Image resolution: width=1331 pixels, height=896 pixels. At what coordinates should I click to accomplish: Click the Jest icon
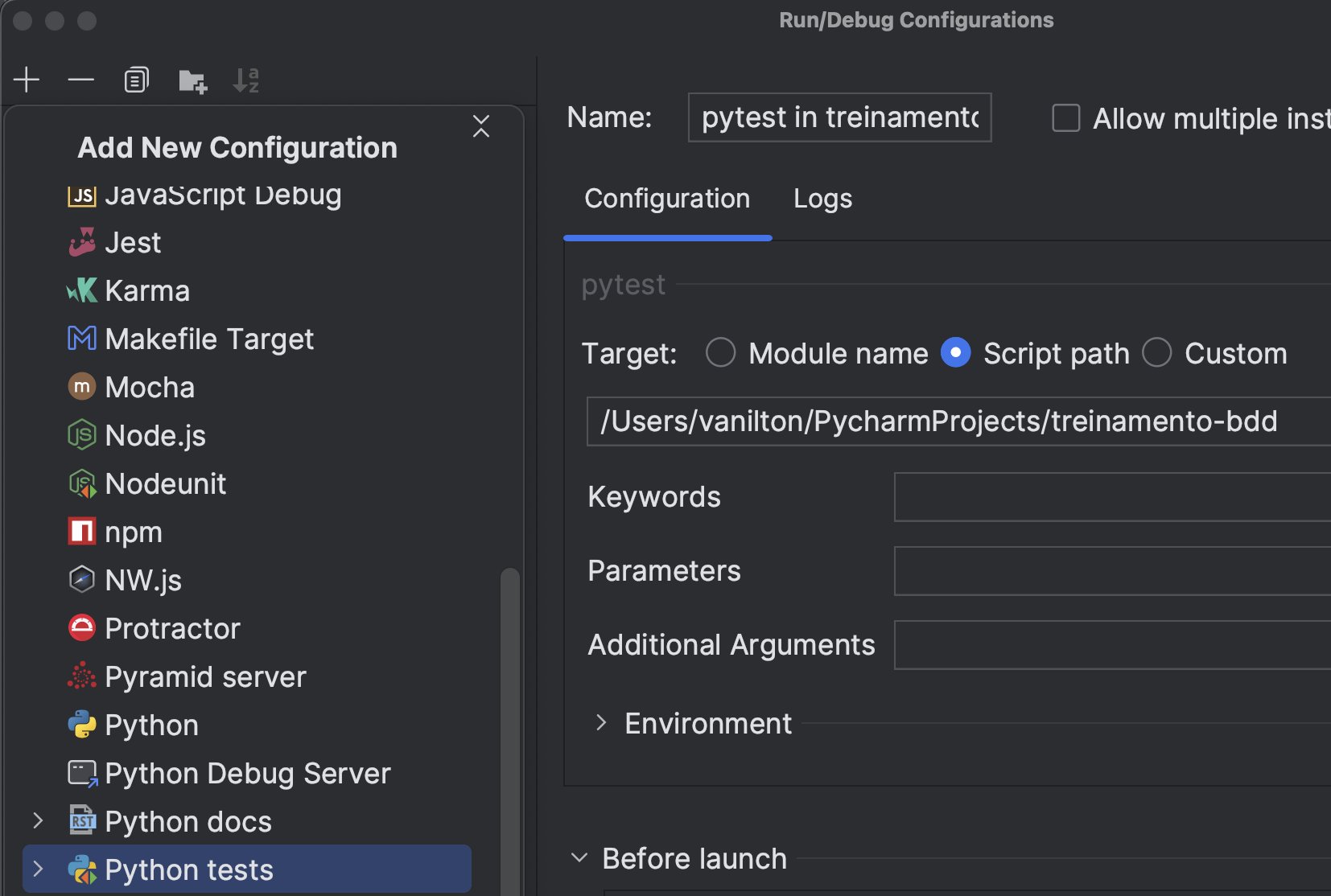(82, 242)
